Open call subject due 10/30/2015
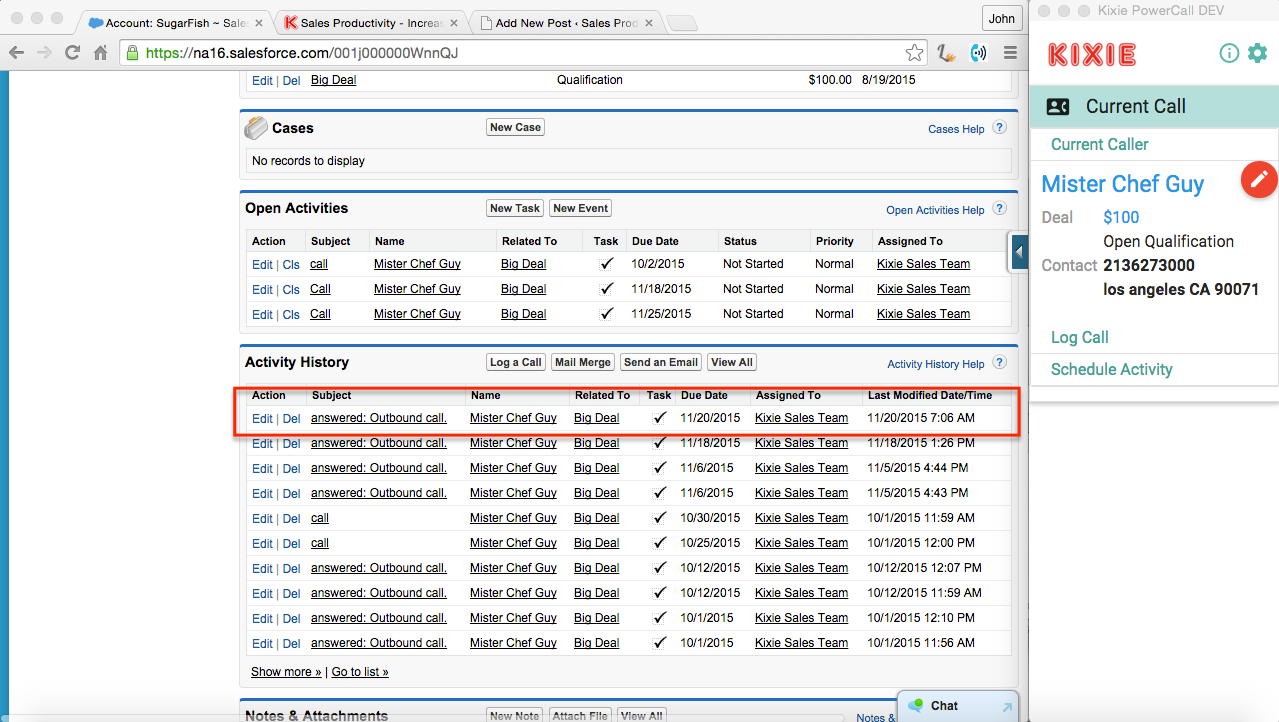Screen dimensions: 1279x722 point(320,518)
